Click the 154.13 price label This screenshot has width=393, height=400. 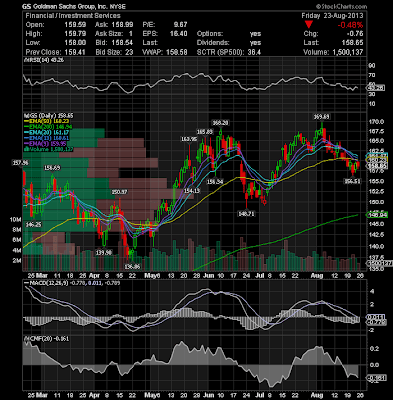point(191,191)
